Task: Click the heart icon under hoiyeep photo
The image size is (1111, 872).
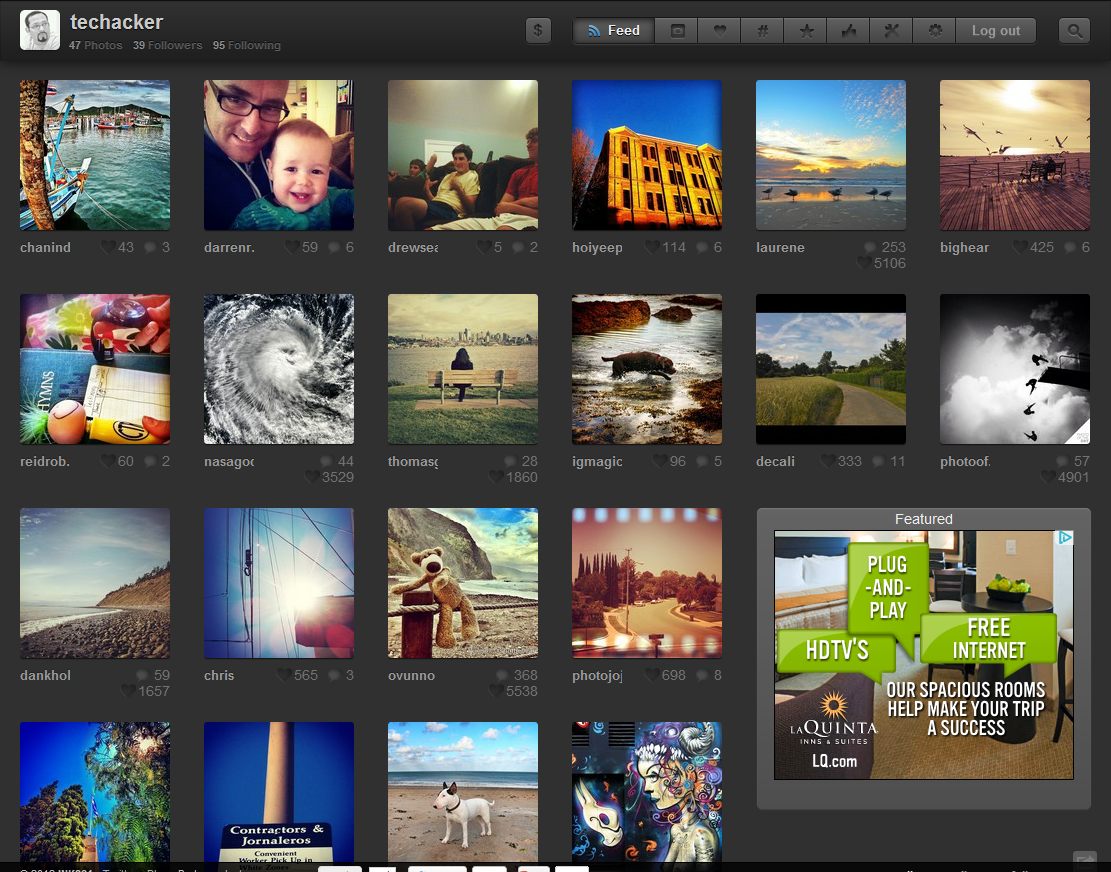Action: (652, 247)
